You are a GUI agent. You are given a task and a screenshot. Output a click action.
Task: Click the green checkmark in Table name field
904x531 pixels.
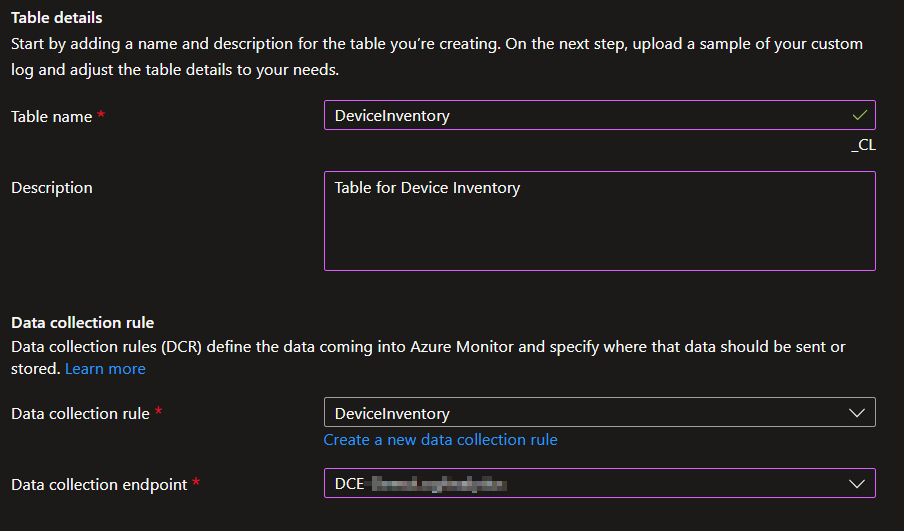(859, 115)
